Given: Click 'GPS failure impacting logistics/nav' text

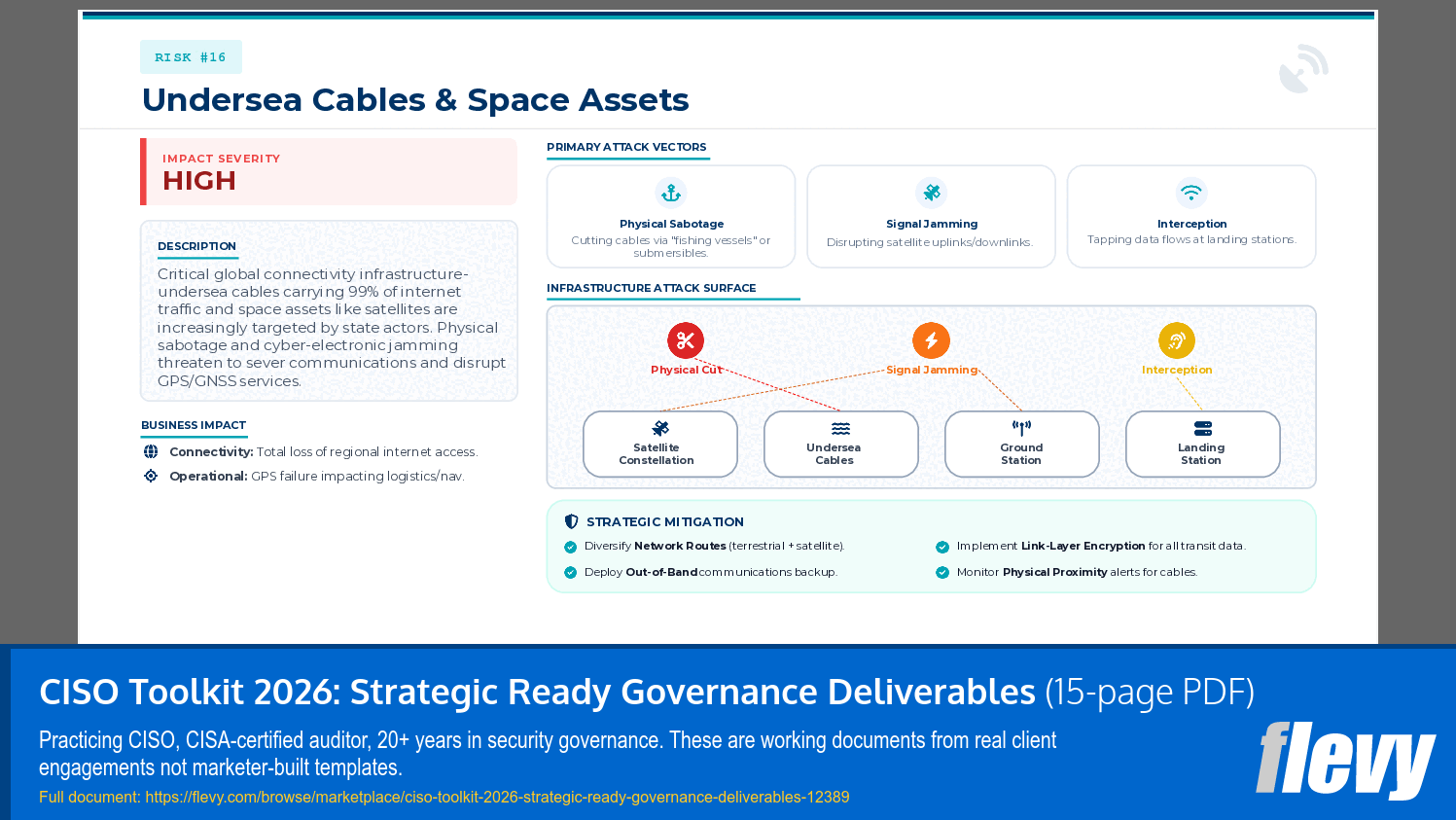Looking at the screenshot, I should (x=357, y=477).
